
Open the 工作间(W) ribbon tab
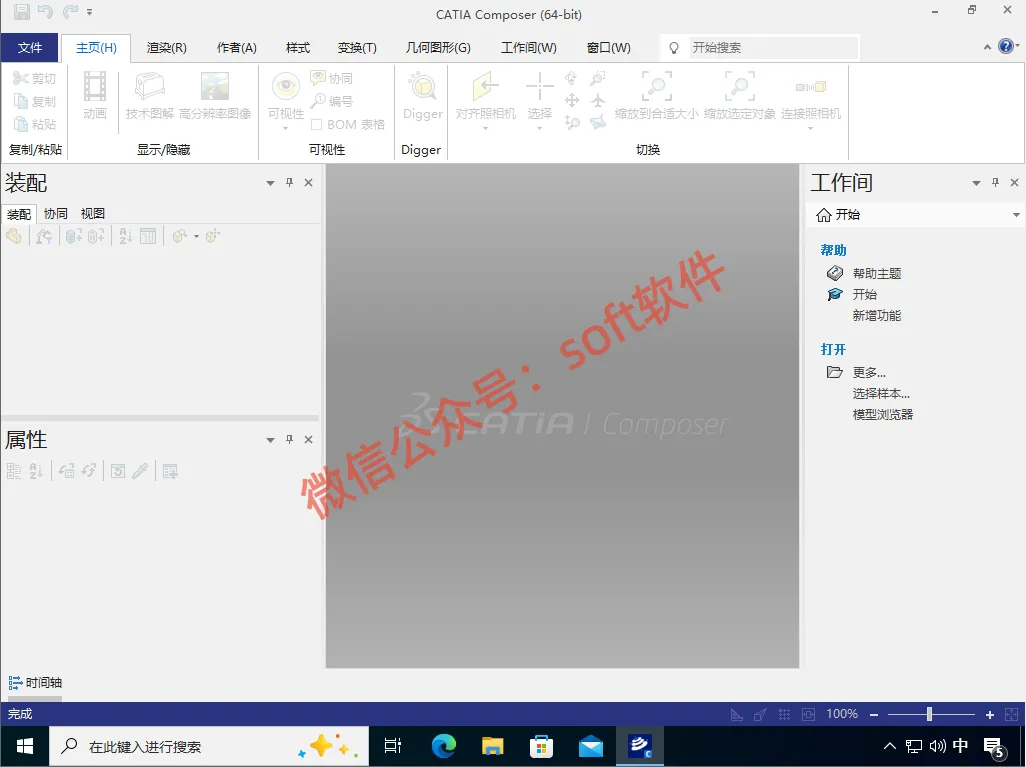point(529,48)
